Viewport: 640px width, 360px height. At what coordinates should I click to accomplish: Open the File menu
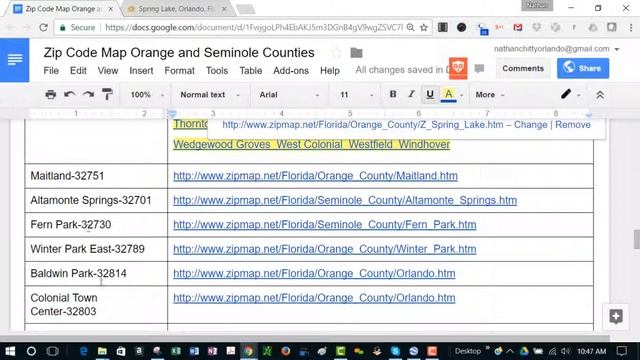coord(51,71)
